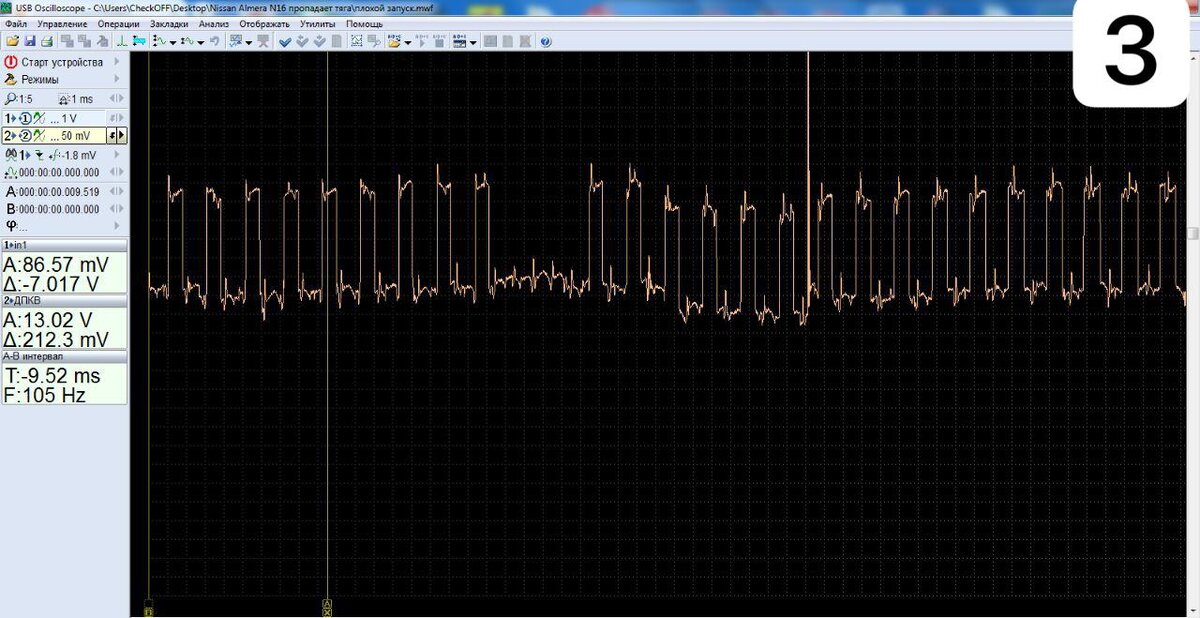Expand the channel 2 50 mV row arrow
Screen dimensions: 1200x618
click(x=122, y=135)
